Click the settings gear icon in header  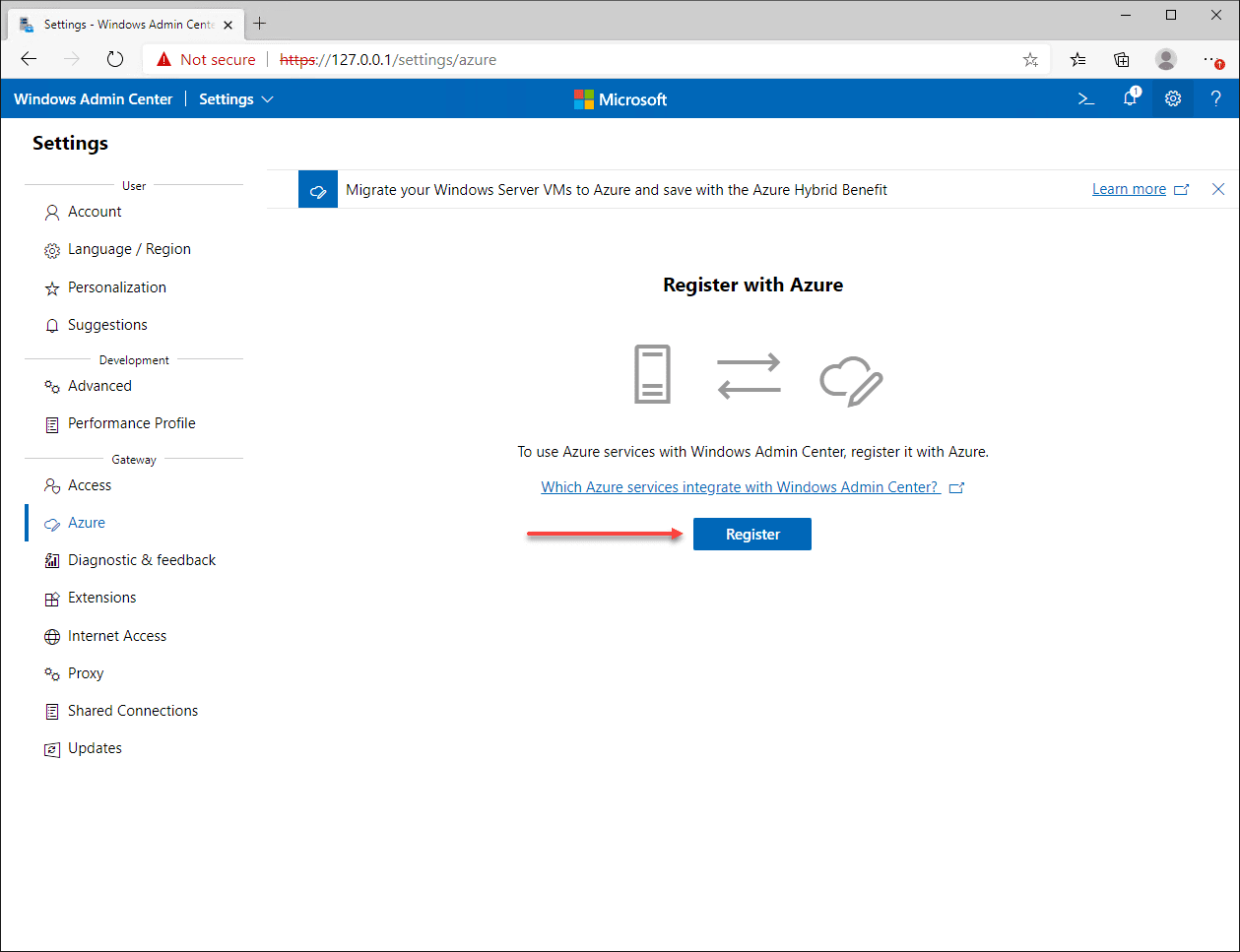1172,98
